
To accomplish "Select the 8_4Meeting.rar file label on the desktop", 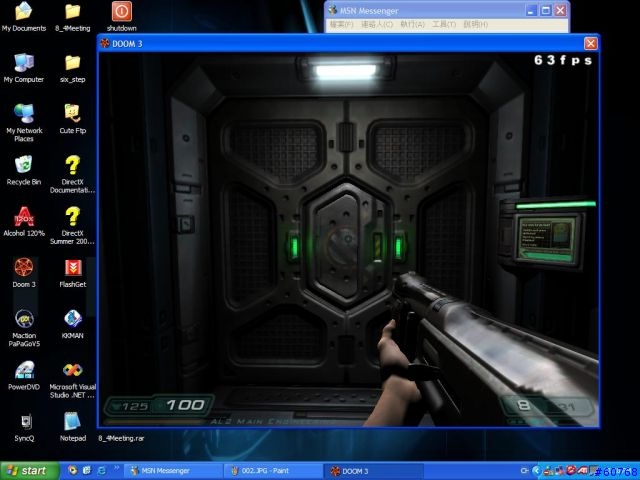I will point(121,438).
